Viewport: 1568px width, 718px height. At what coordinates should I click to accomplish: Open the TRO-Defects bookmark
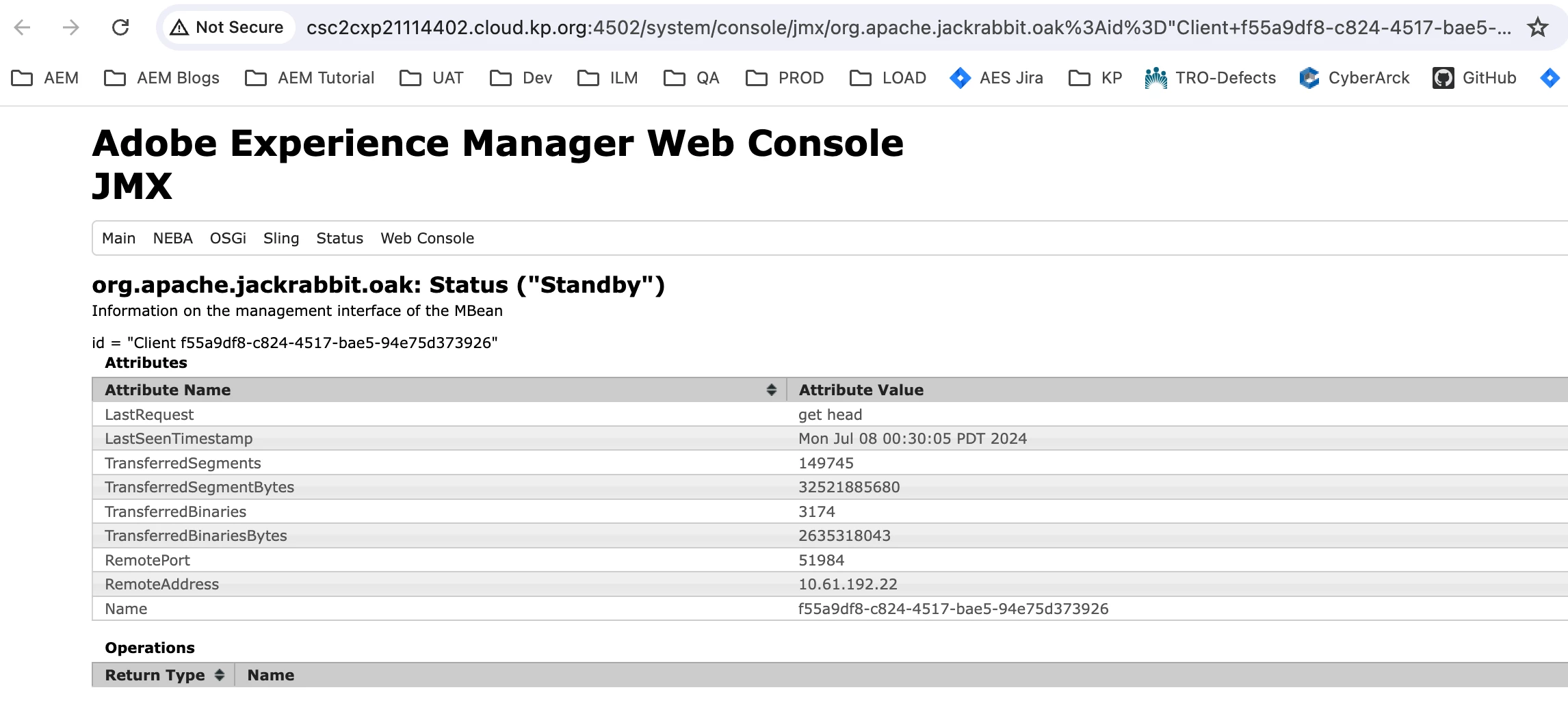pos(1210,78)
